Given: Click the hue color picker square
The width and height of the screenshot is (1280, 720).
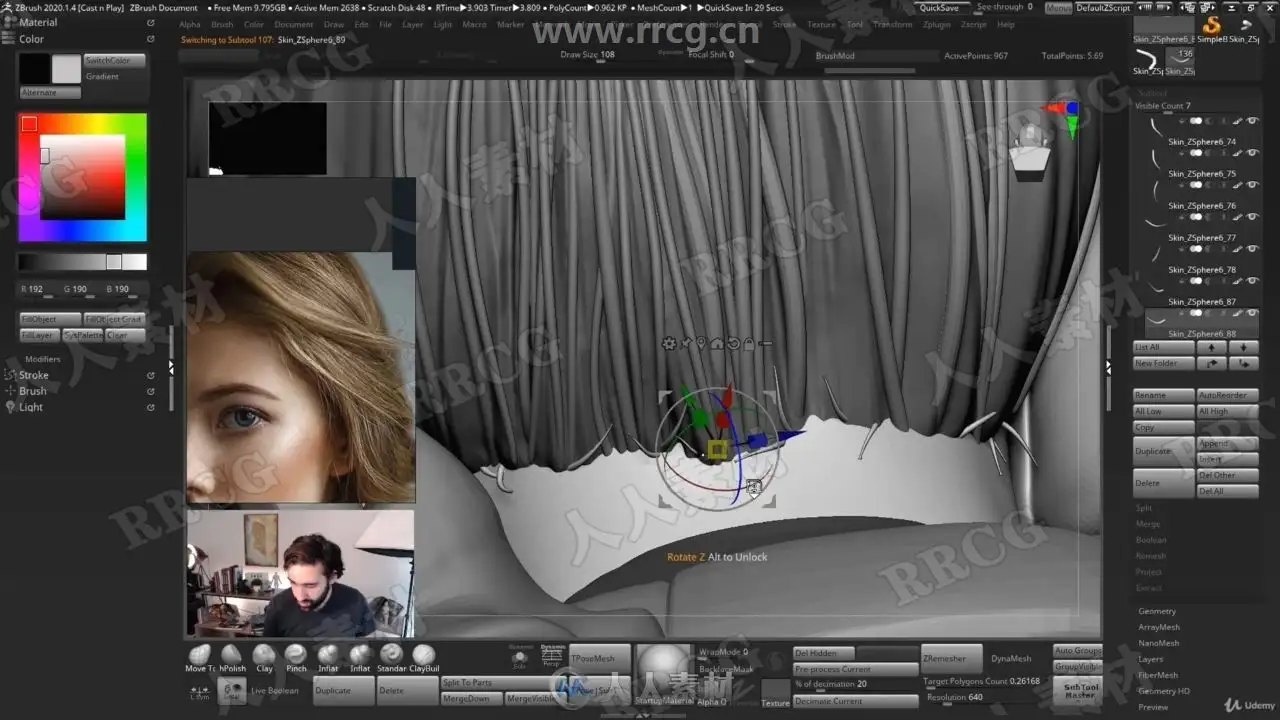Looking at the screenshot, I should coord(82,178).
